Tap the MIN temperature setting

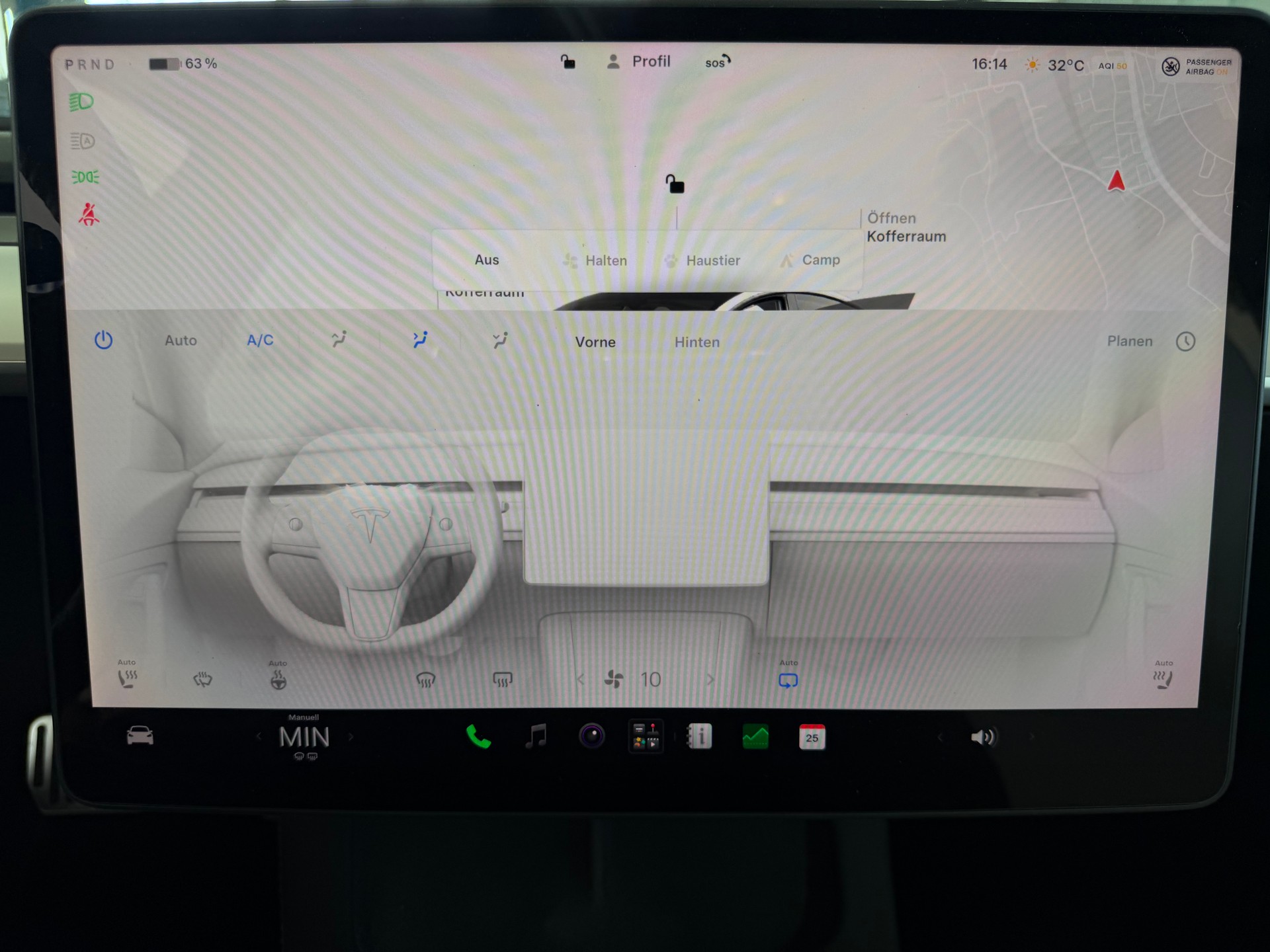[x=304, y=737]
